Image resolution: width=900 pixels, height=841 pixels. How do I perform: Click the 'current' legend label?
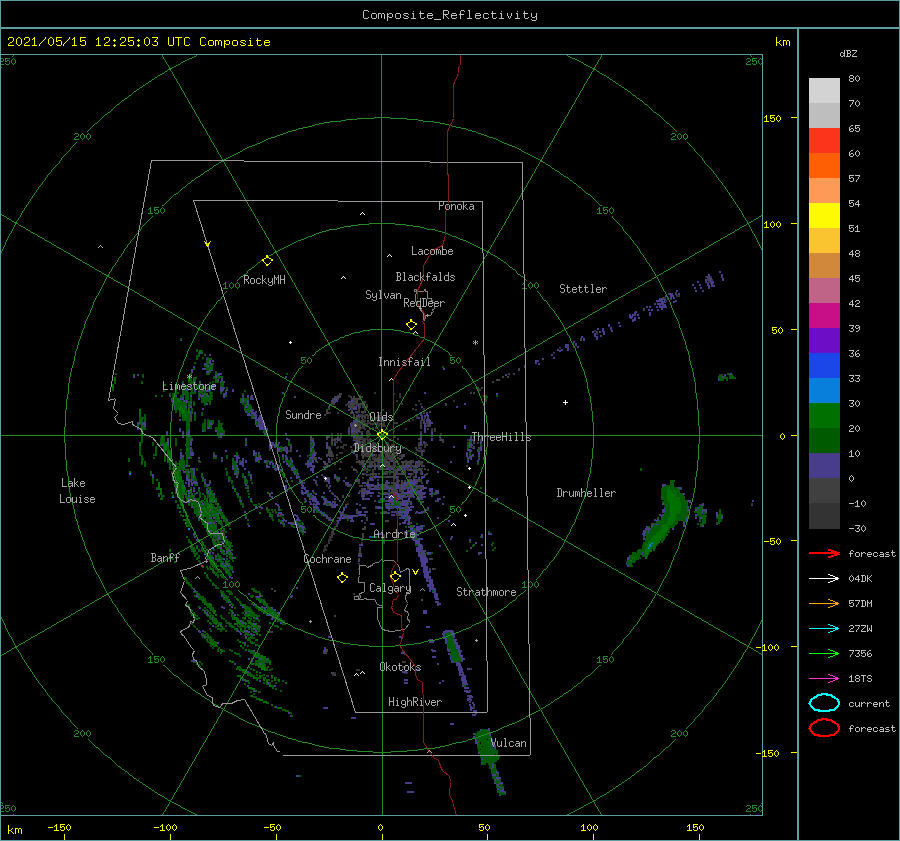pyautogui.click(x=869, y=703)
